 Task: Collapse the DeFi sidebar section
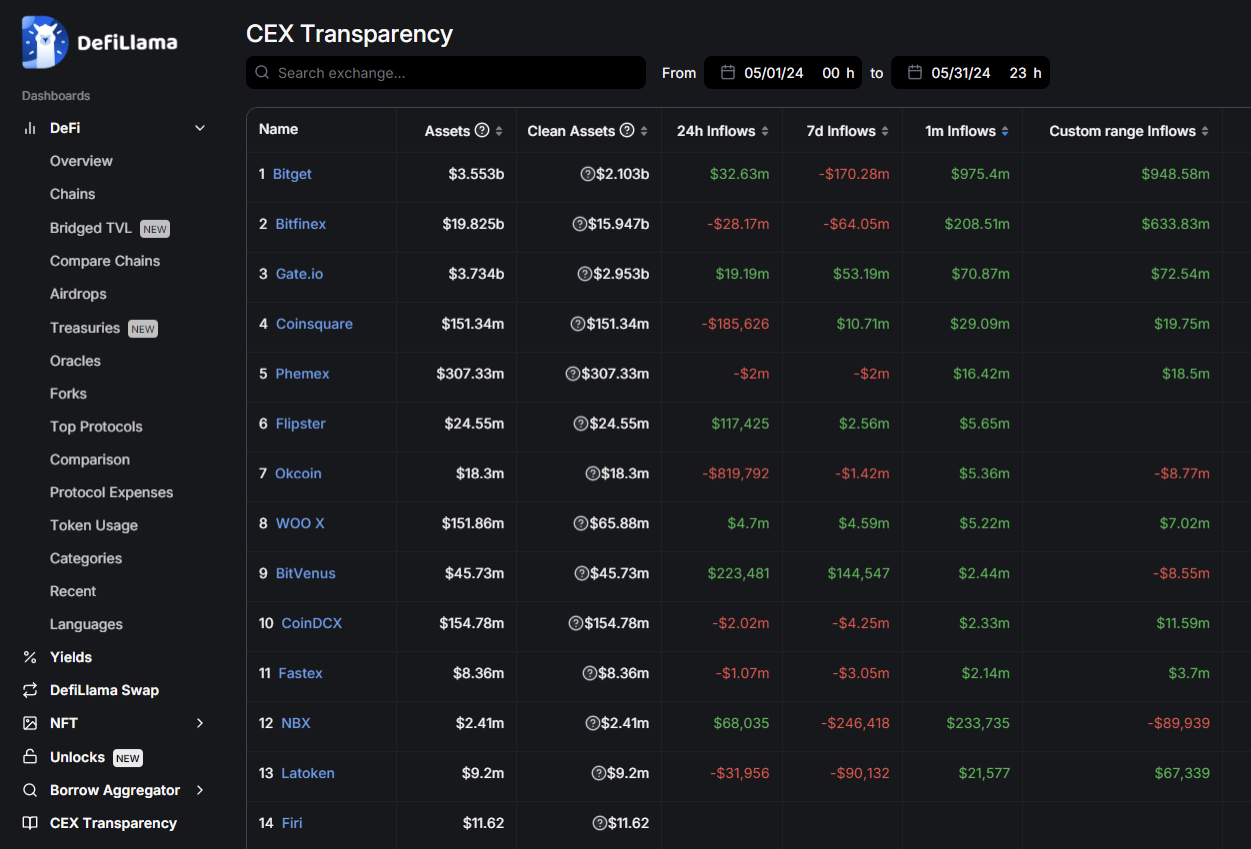(x=200, y=128)
